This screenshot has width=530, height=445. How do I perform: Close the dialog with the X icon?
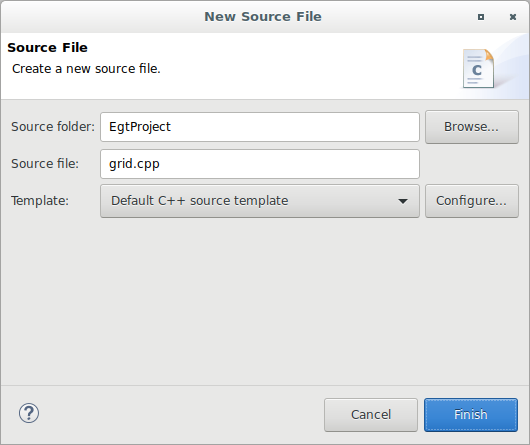point(513,17)
